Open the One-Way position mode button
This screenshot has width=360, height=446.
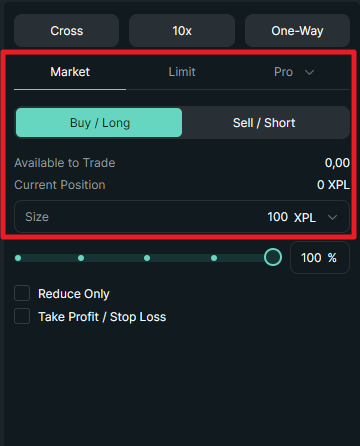(x=297, y=31)
